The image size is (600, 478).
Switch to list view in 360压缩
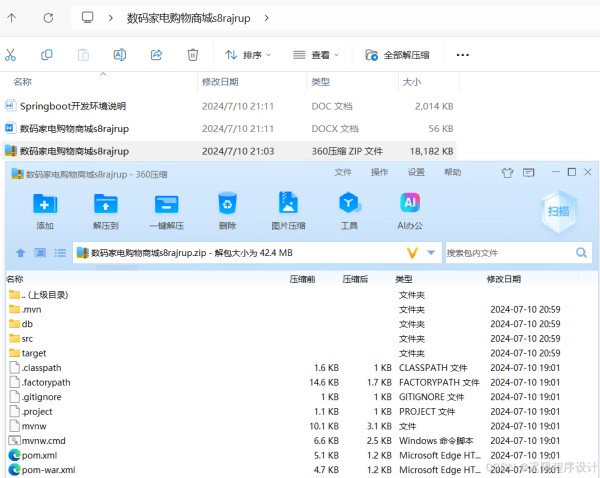click(x=60, y=253)
